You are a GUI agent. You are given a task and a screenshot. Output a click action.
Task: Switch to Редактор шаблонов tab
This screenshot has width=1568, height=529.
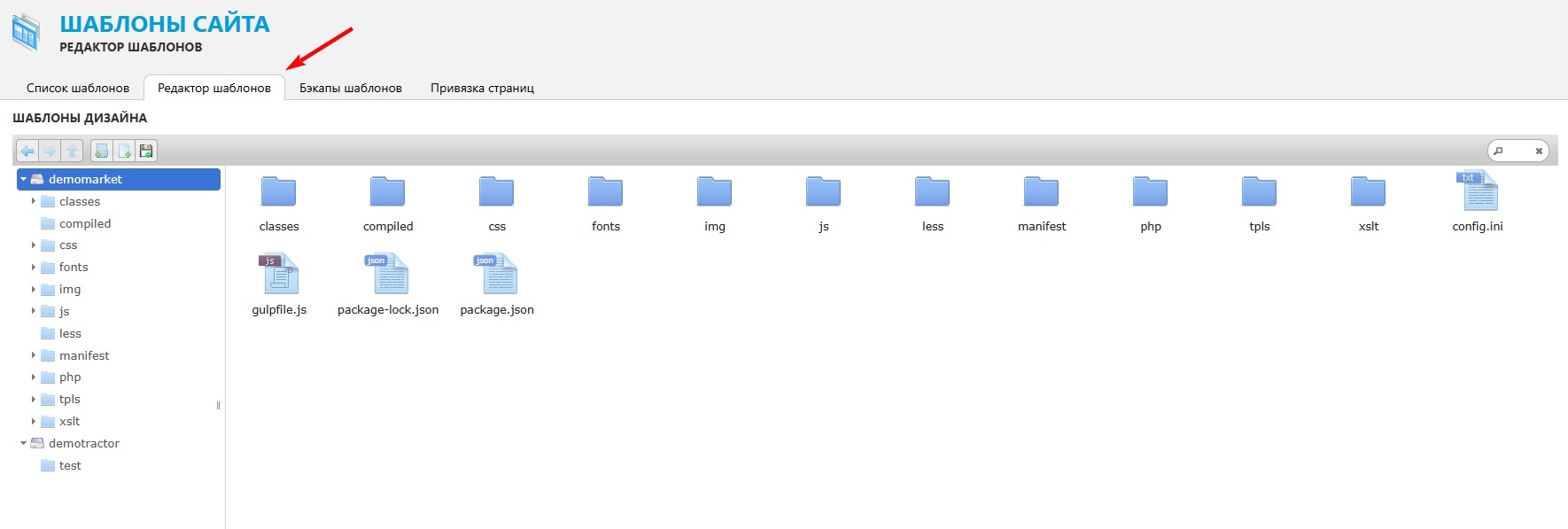214,88
